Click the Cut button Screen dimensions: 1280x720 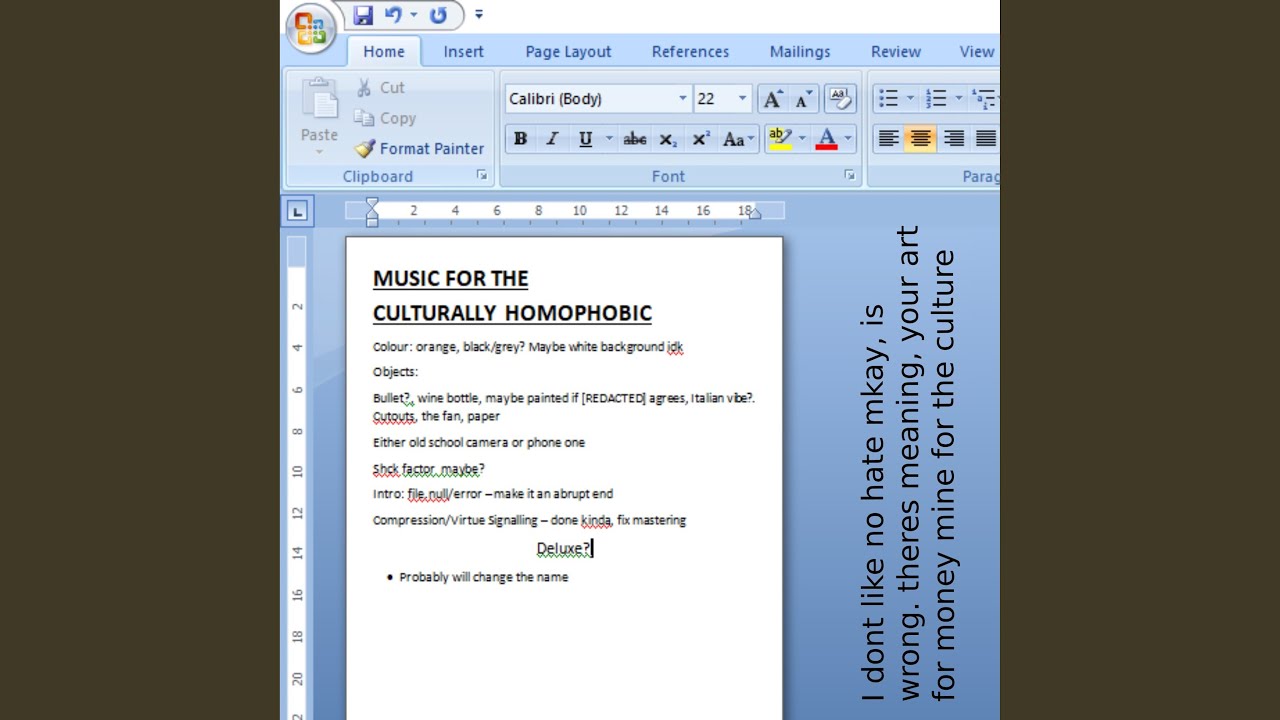(380, 88)
